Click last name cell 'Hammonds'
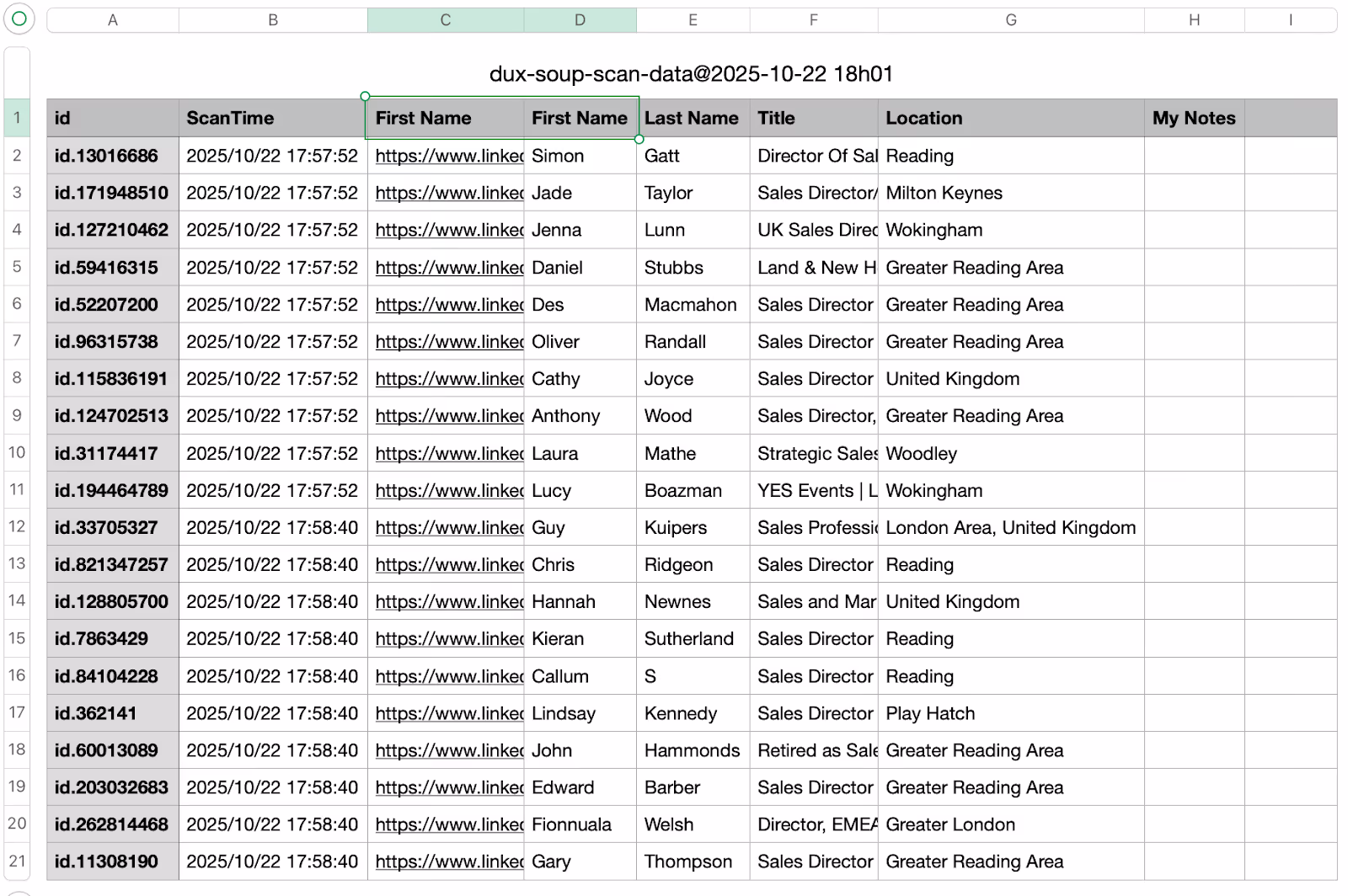 [x=693, y=750]
